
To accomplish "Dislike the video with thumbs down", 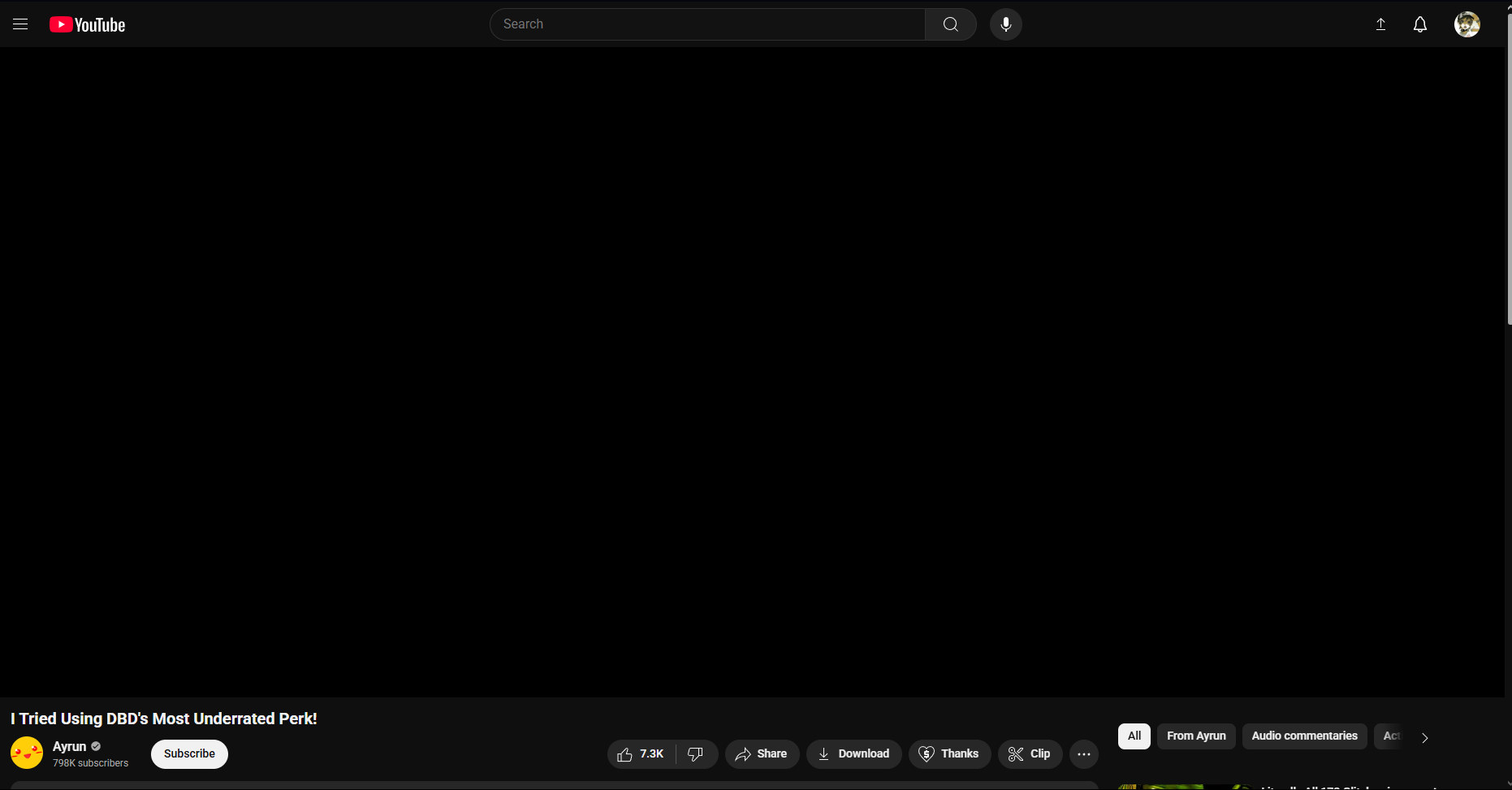I will click(697, 753).
